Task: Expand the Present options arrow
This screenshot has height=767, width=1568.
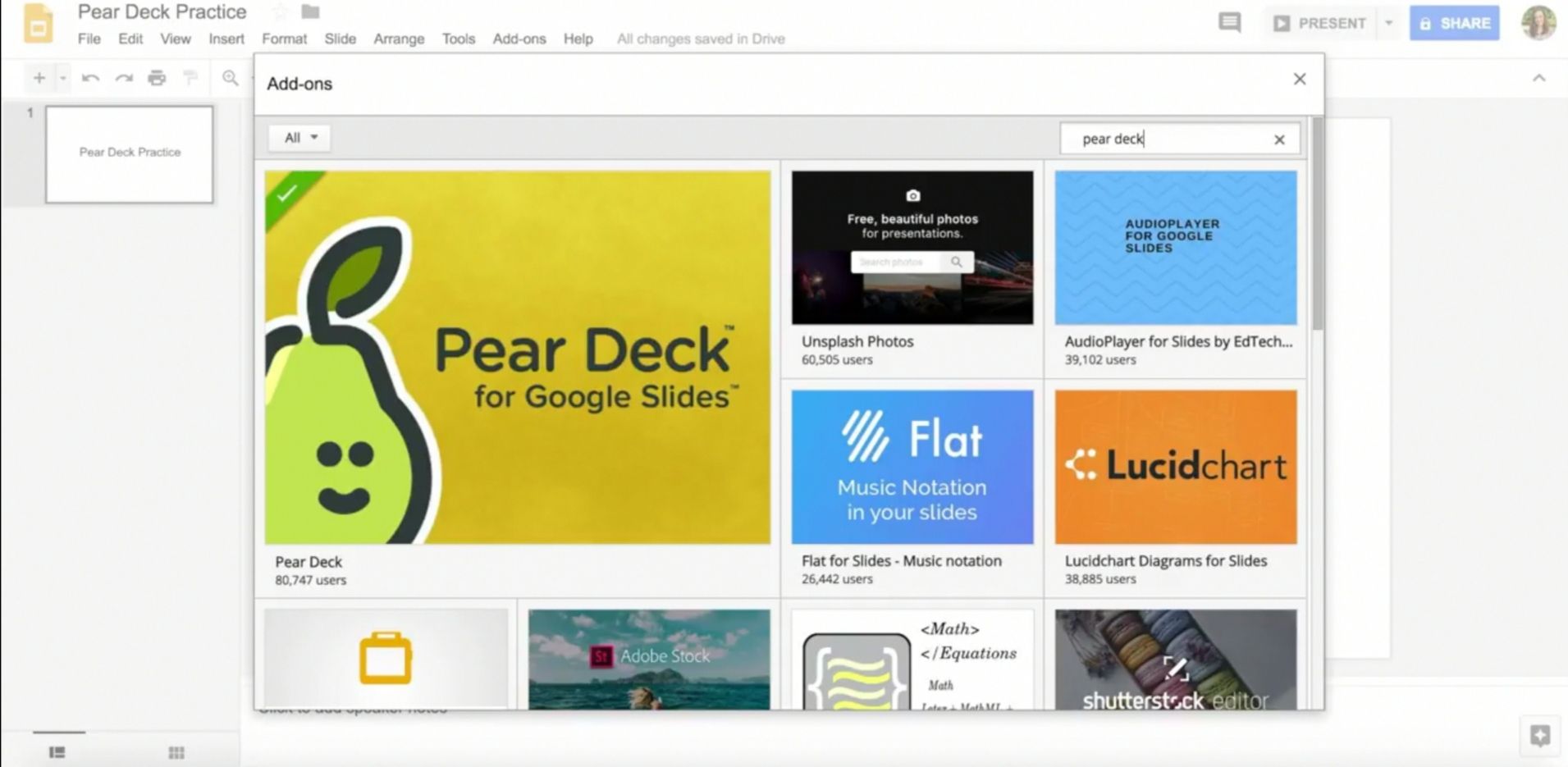Action: click(1388, 23)
